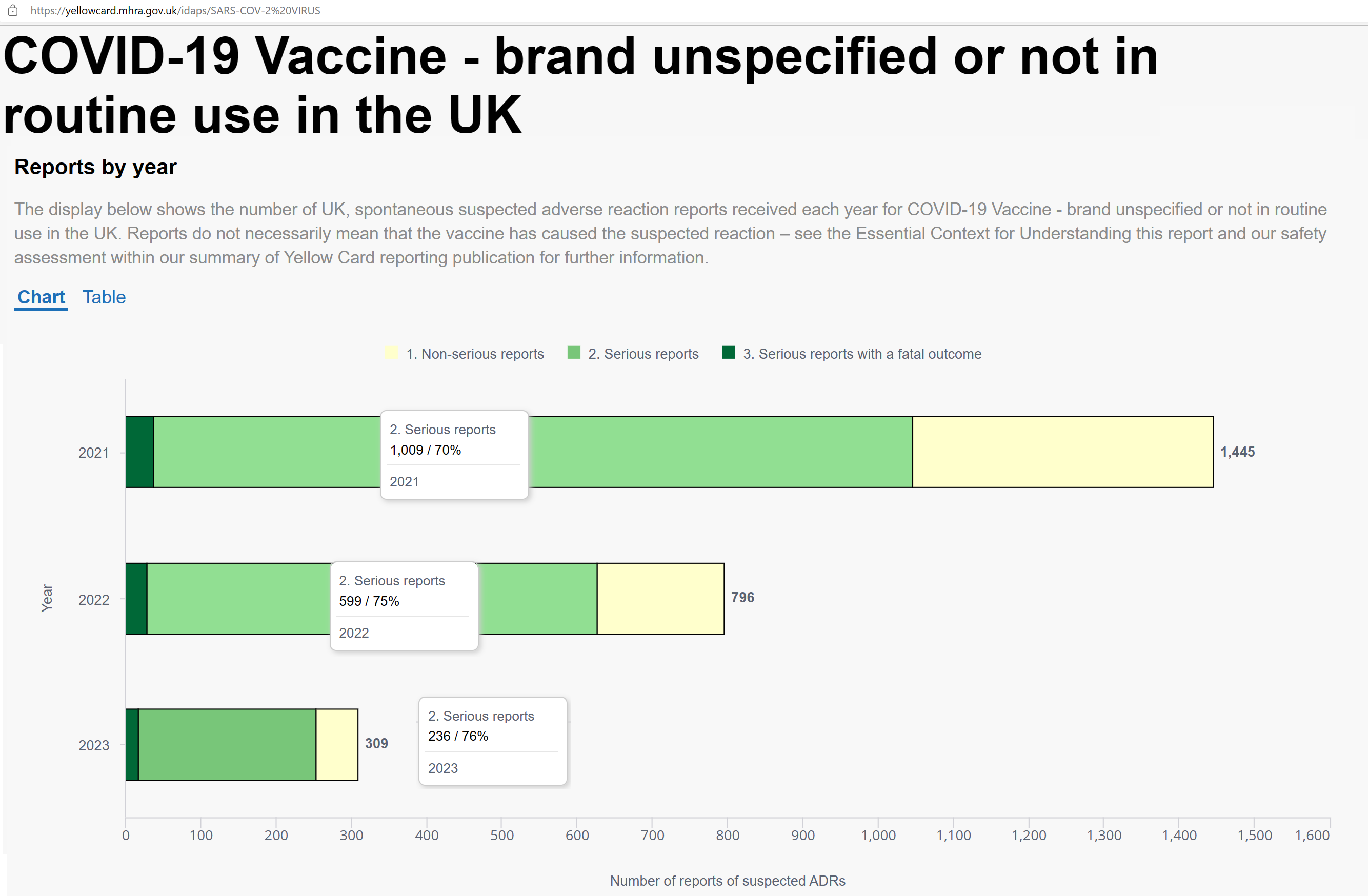Click the 2021 serious reports tooltip box
This screenshot has width=1368, height=896.
click(454, 455)
